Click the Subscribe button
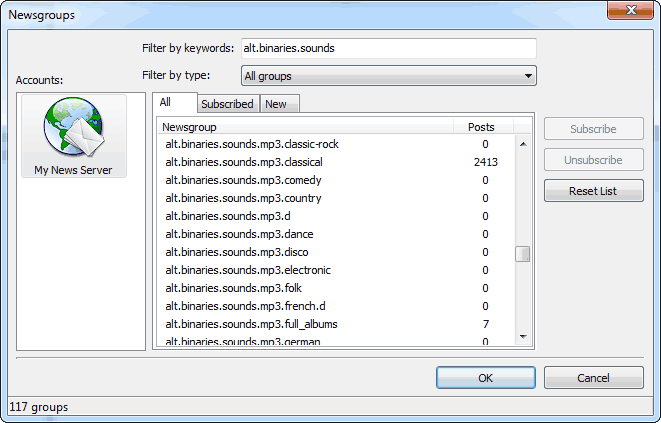Image resolution: width=661 pixels, height=423 pixels. [x=594, y=129]
